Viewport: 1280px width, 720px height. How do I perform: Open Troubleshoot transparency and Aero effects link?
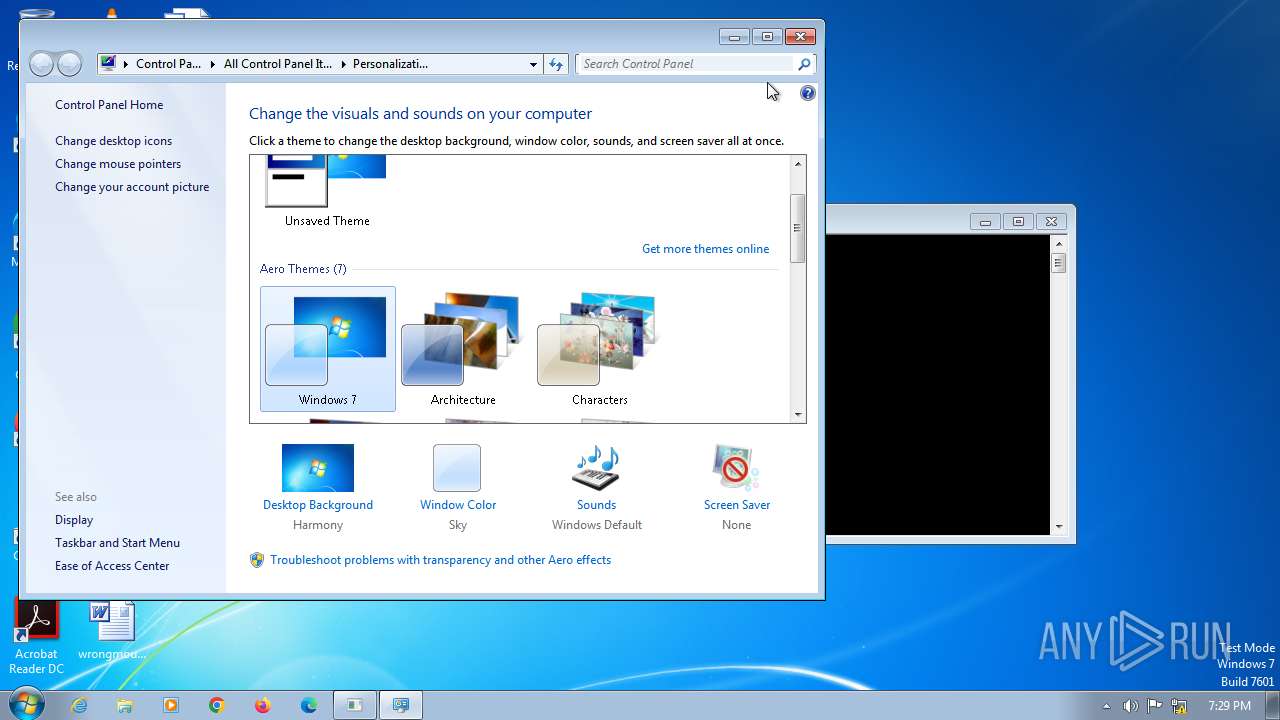coord(440,560)
